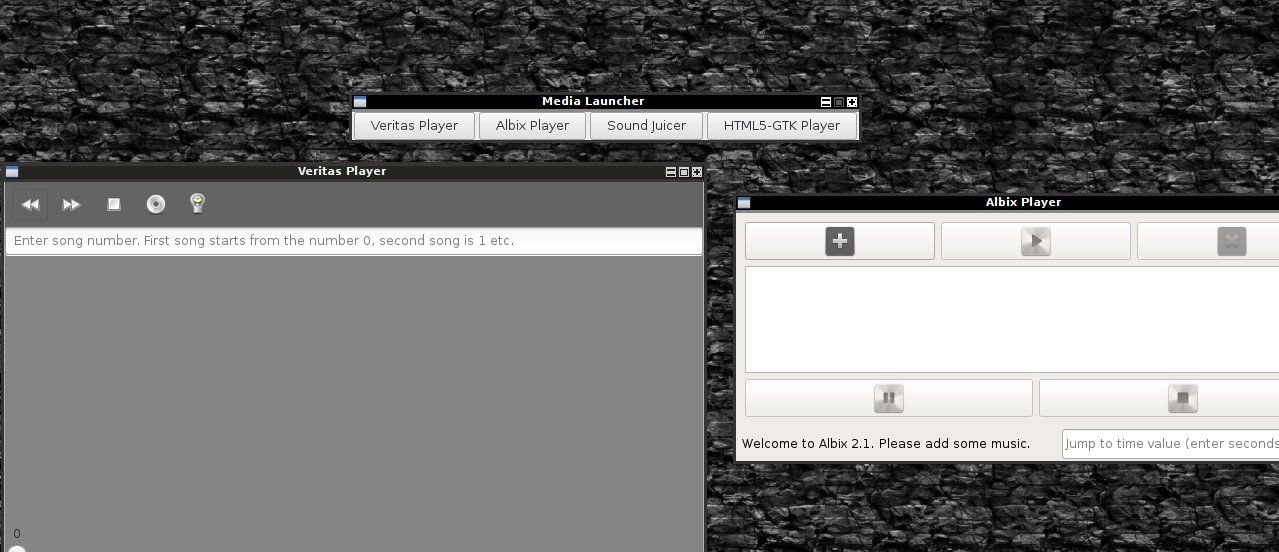The image size is (1279, 552).
Task: Open HTML5-GTK Player from Media Launcher
Action: click(782, 126)
